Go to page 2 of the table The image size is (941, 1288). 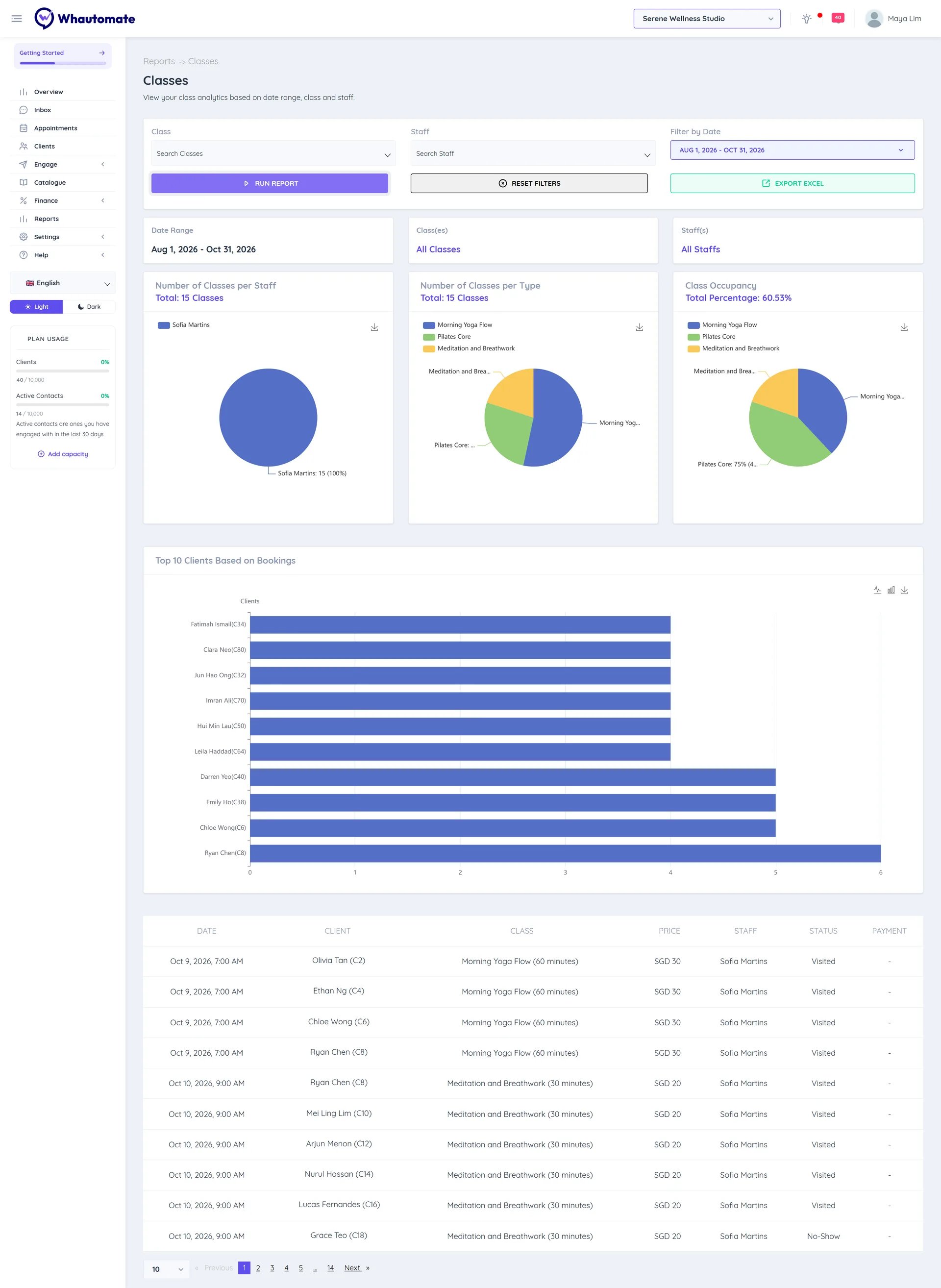tap(258, 1268)
